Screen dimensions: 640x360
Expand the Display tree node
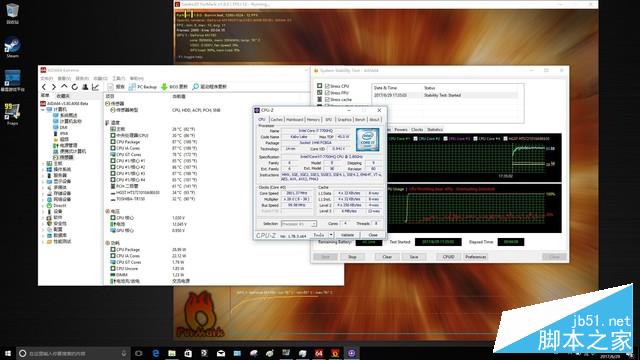click(43, 182)
